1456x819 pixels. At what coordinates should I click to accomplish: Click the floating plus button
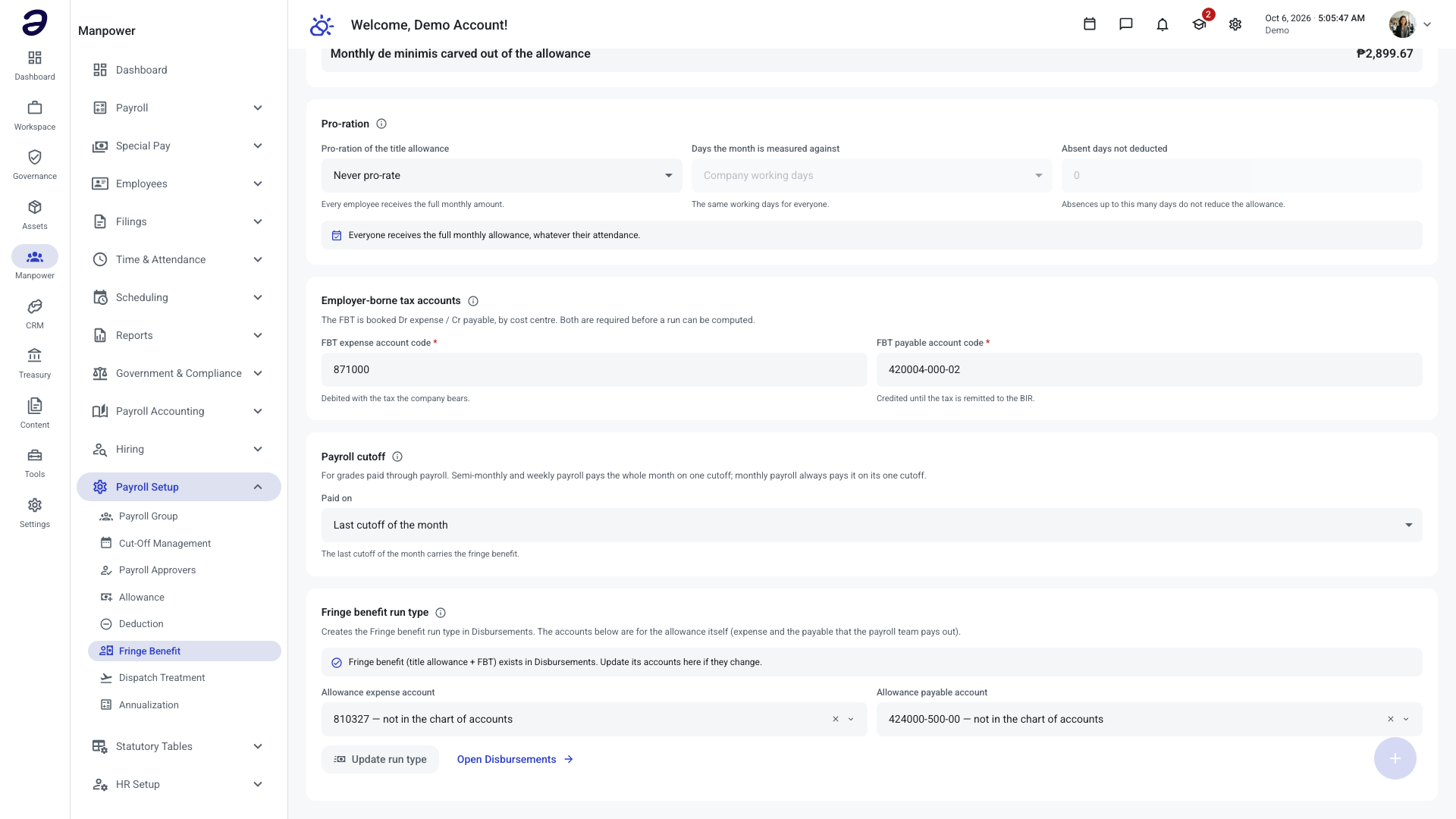point(1395,758)
